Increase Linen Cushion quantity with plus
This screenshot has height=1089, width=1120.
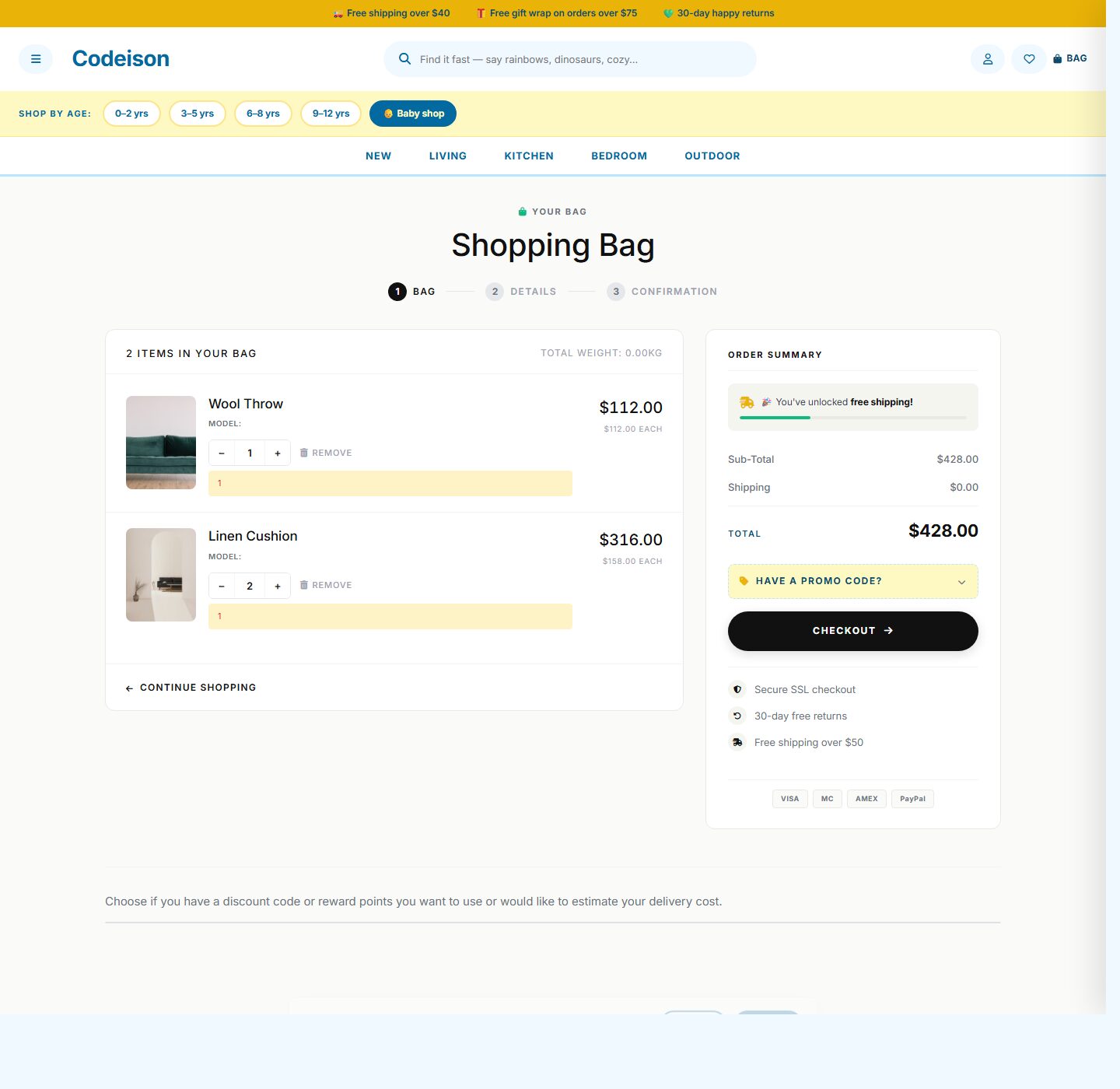point(278,586)
